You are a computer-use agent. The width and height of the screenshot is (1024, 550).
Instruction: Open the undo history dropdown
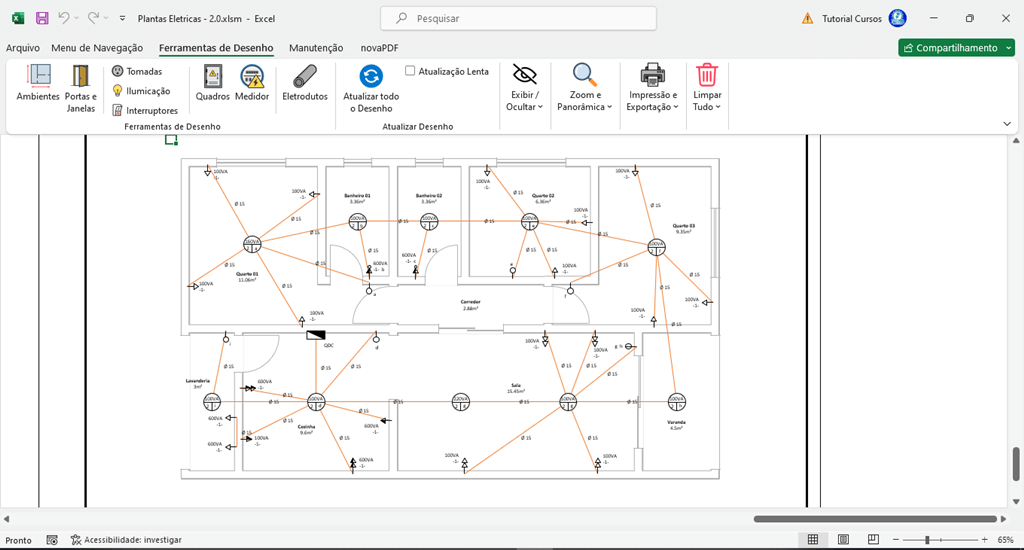point(76,18)
